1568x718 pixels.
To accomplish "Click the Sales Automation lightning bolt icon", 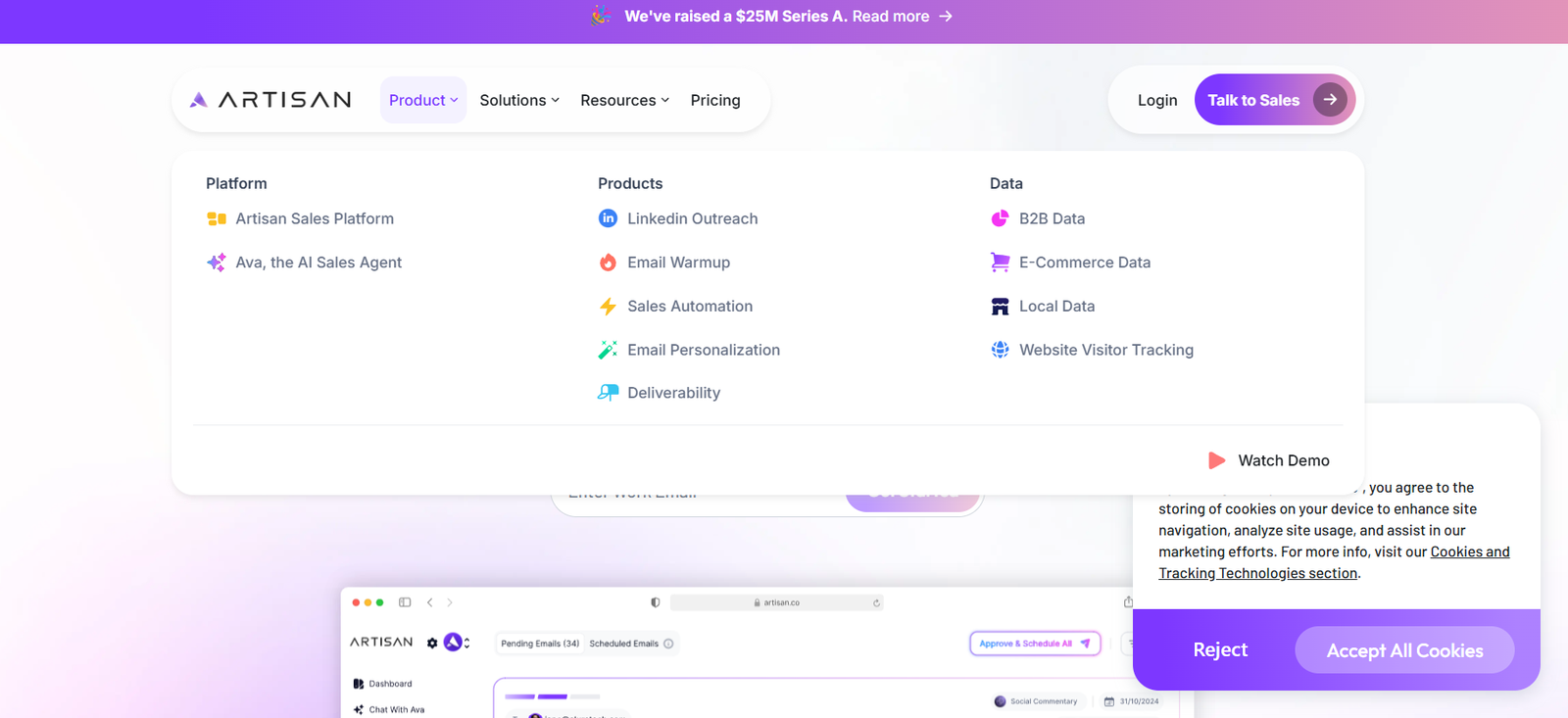I will tap(608, 307).
